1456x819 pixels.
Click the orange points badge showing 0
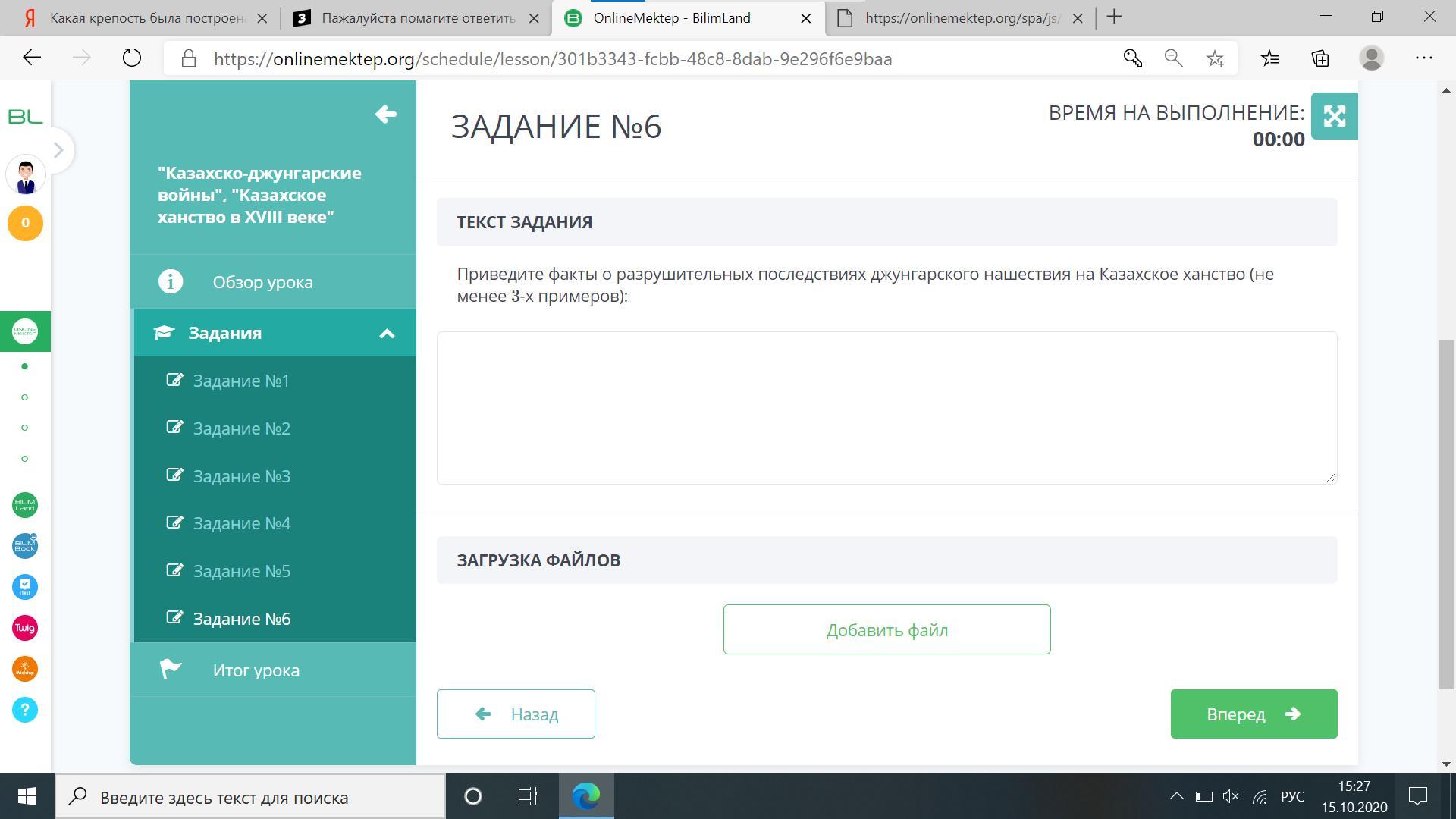click(25, 223)
